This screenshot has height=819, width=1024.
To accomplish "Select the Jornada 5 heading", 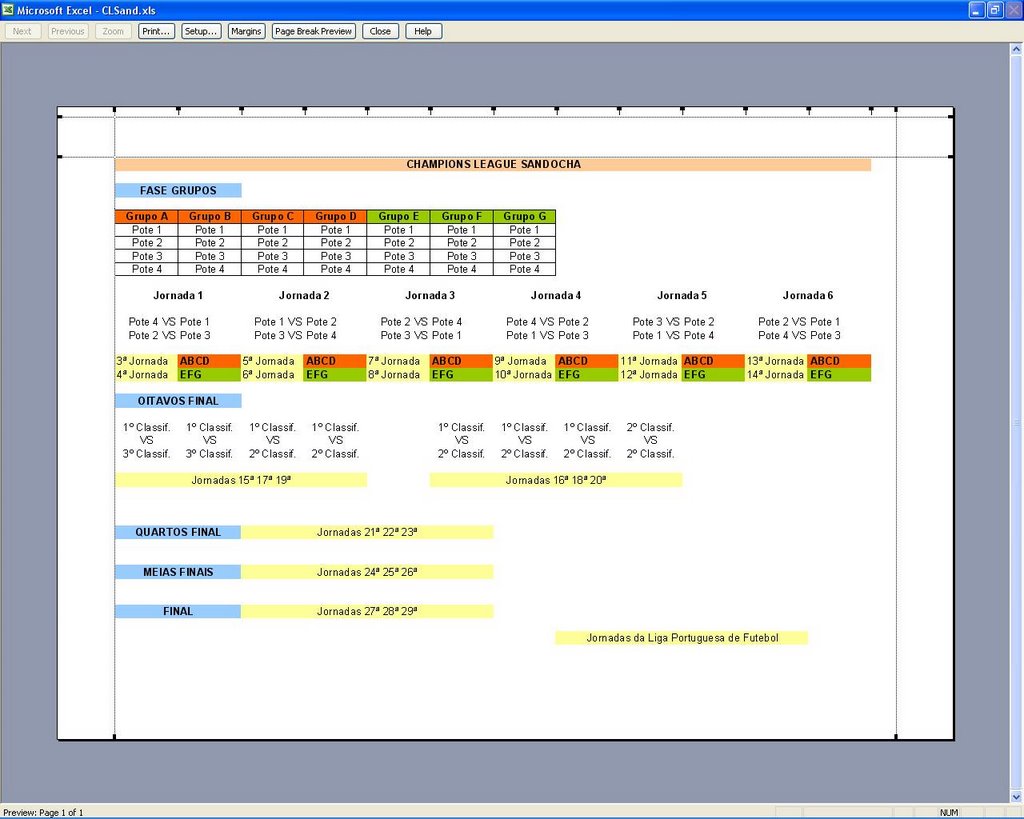I will (682, 295).
